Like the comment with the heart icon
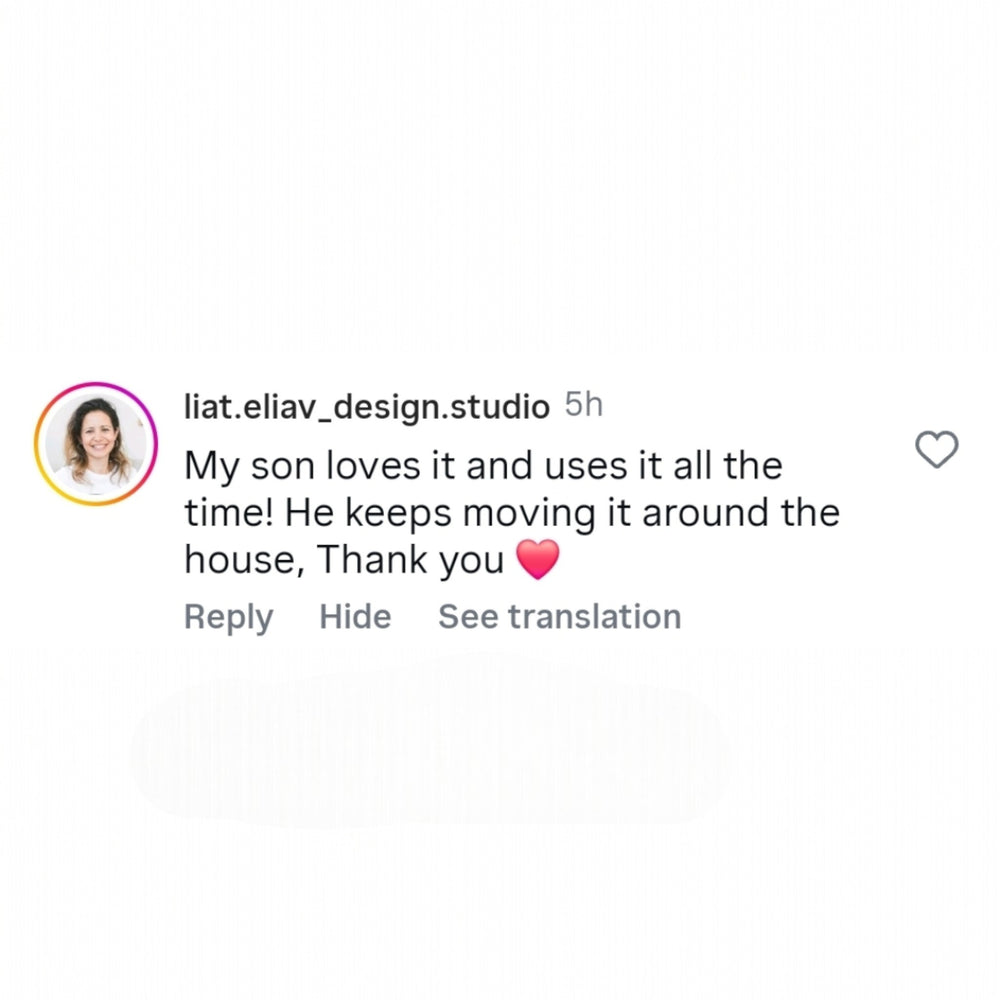 (x=937, y=450)
